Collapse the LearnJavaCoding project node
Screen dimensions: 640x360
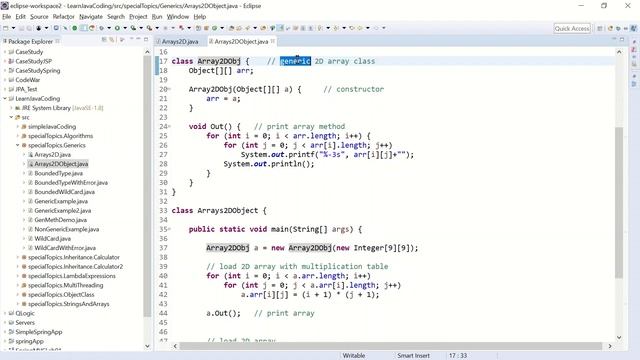pos(4,98)
